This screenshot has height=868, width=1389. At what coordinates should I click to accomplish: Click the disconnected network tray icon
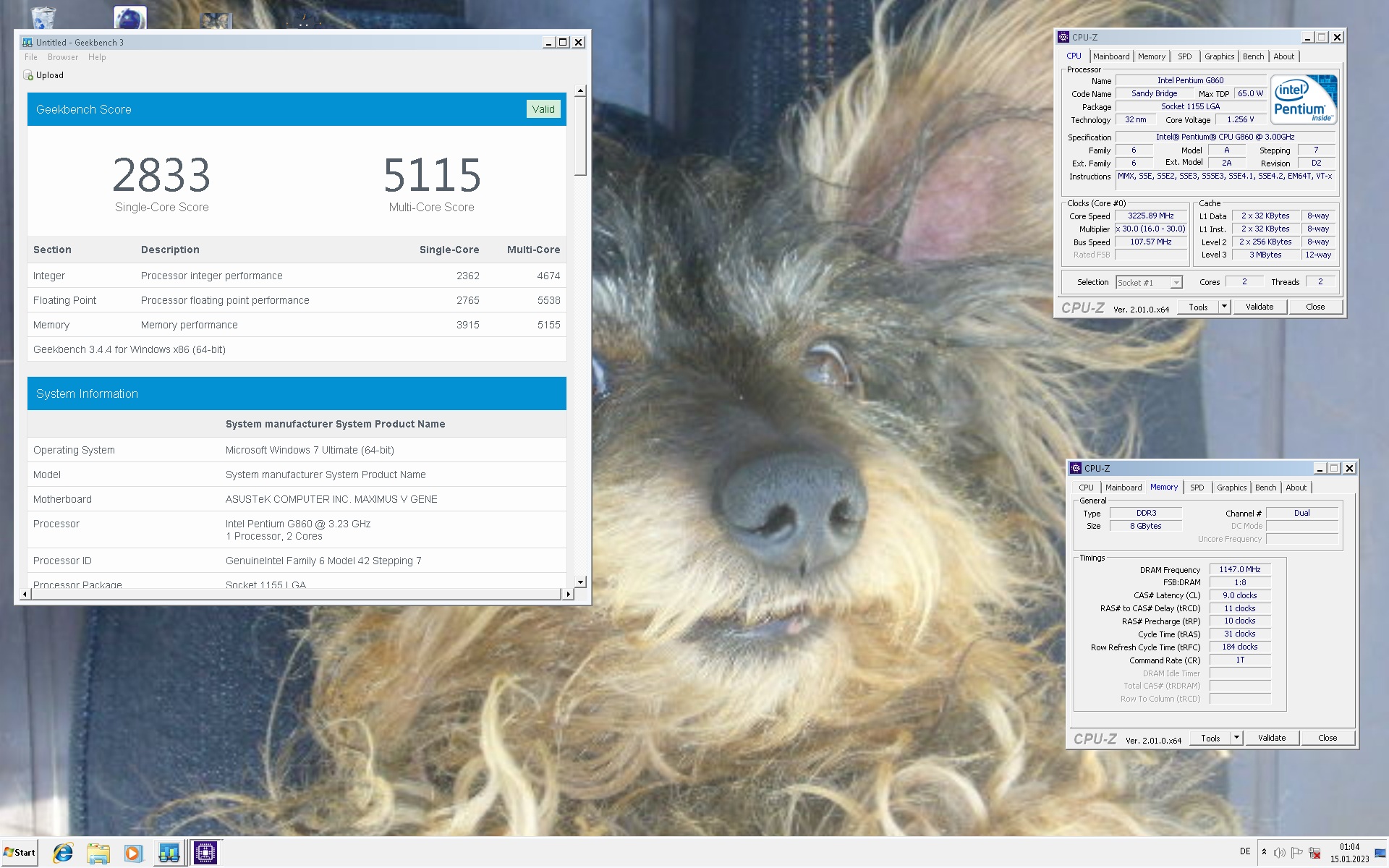1315,853
